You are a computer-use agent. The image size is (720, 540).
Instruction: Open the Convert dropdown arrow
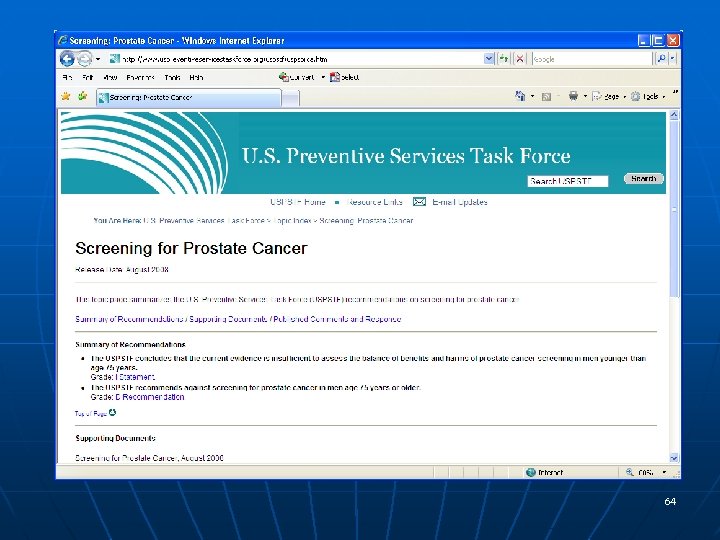(323, 77)
